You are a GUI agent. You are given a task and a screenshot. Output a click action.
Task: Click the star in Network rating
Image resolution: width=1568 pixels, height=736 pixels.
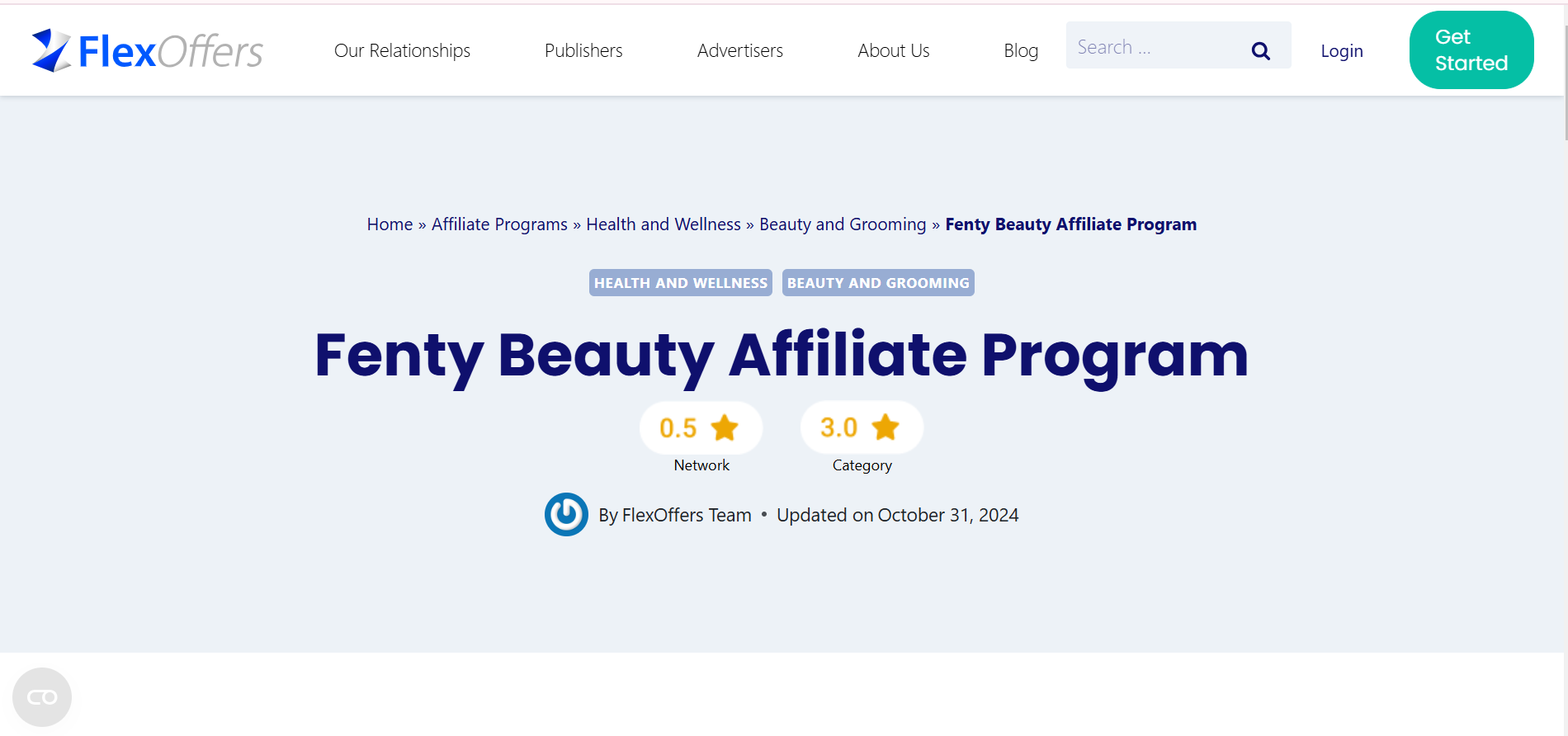pyautogui.click(x=725, y=427)
